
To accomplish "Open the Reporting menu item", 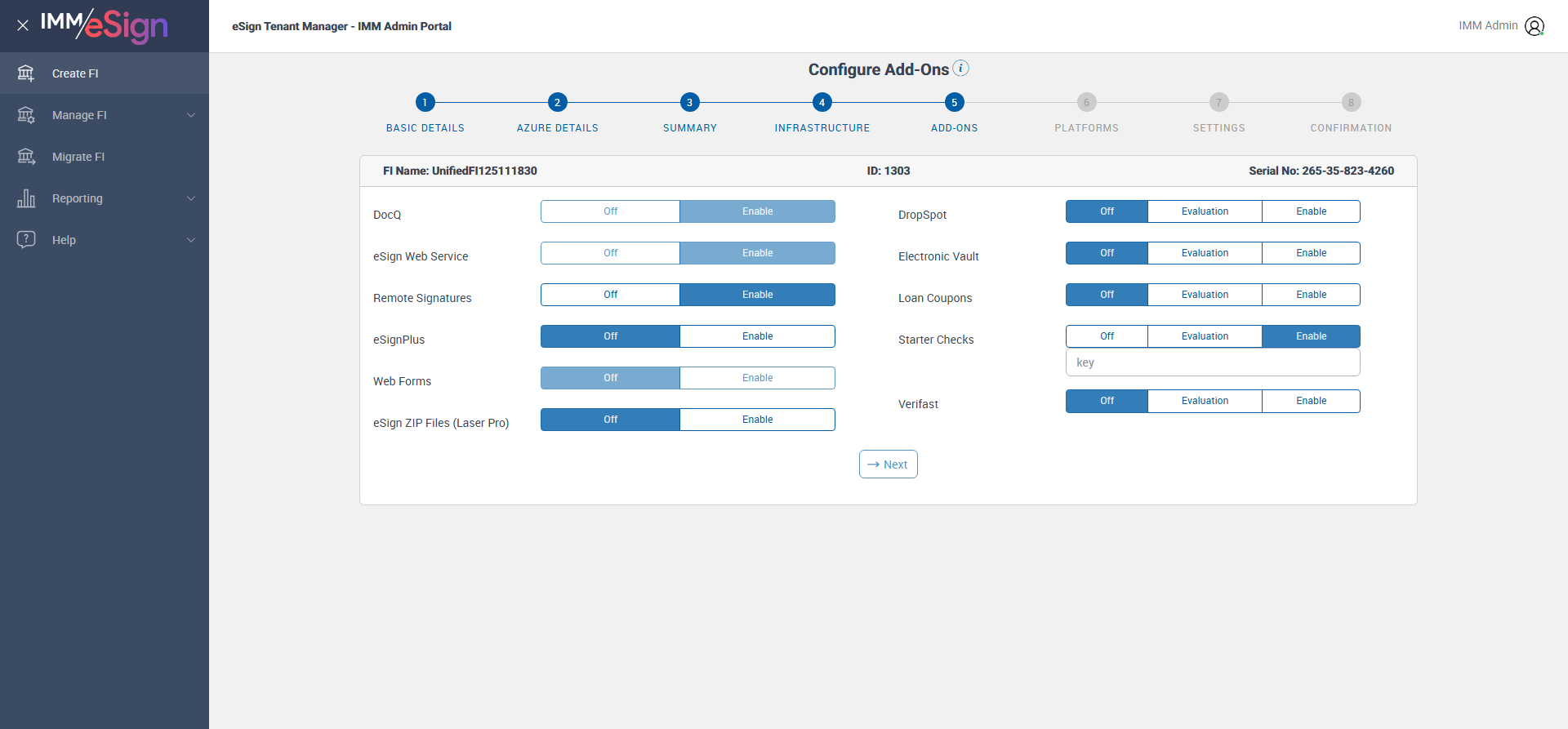I will [x=105, y=198].
